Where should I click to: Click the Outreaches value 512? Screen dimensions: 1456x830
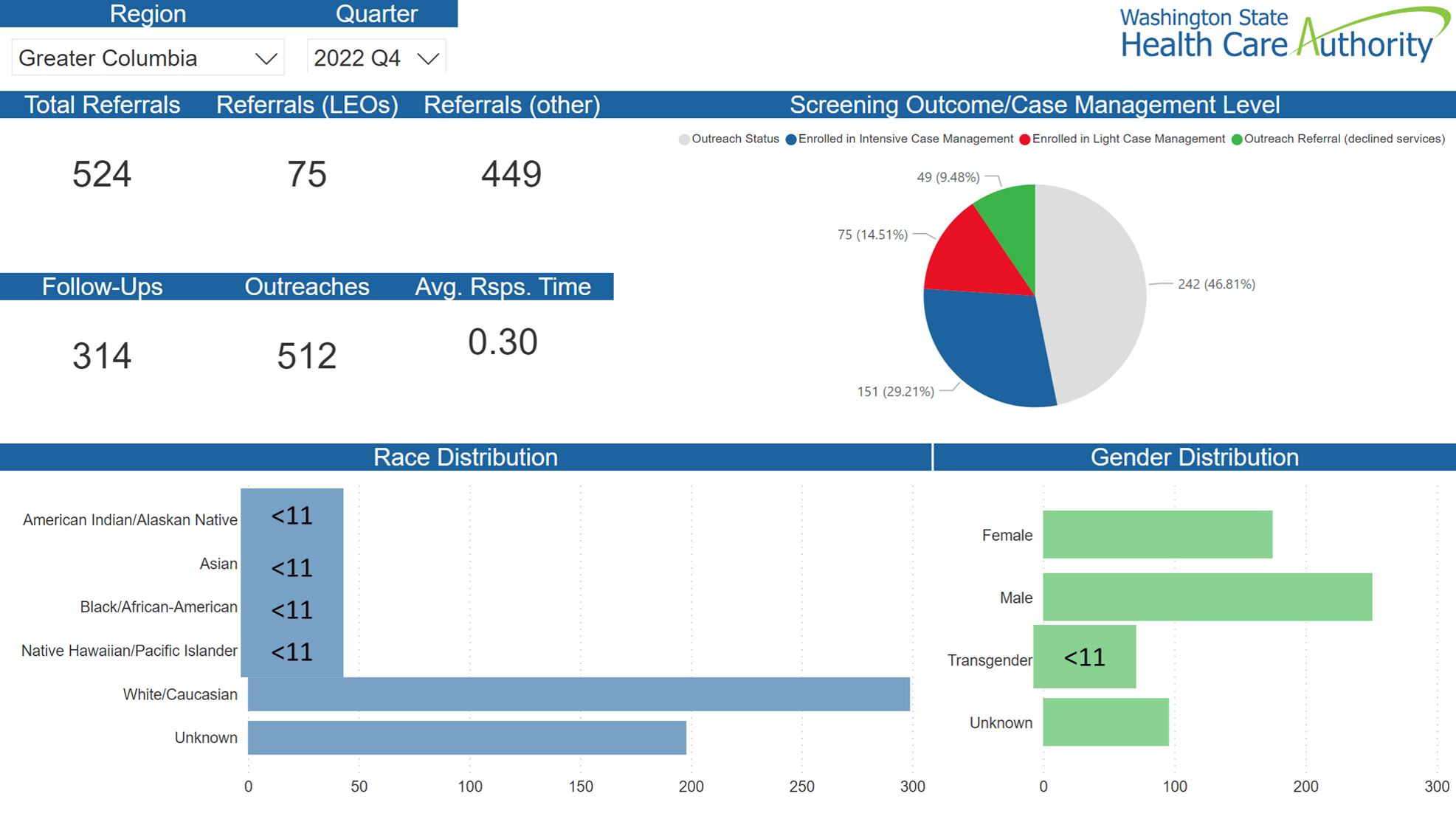tap(307, 356)
